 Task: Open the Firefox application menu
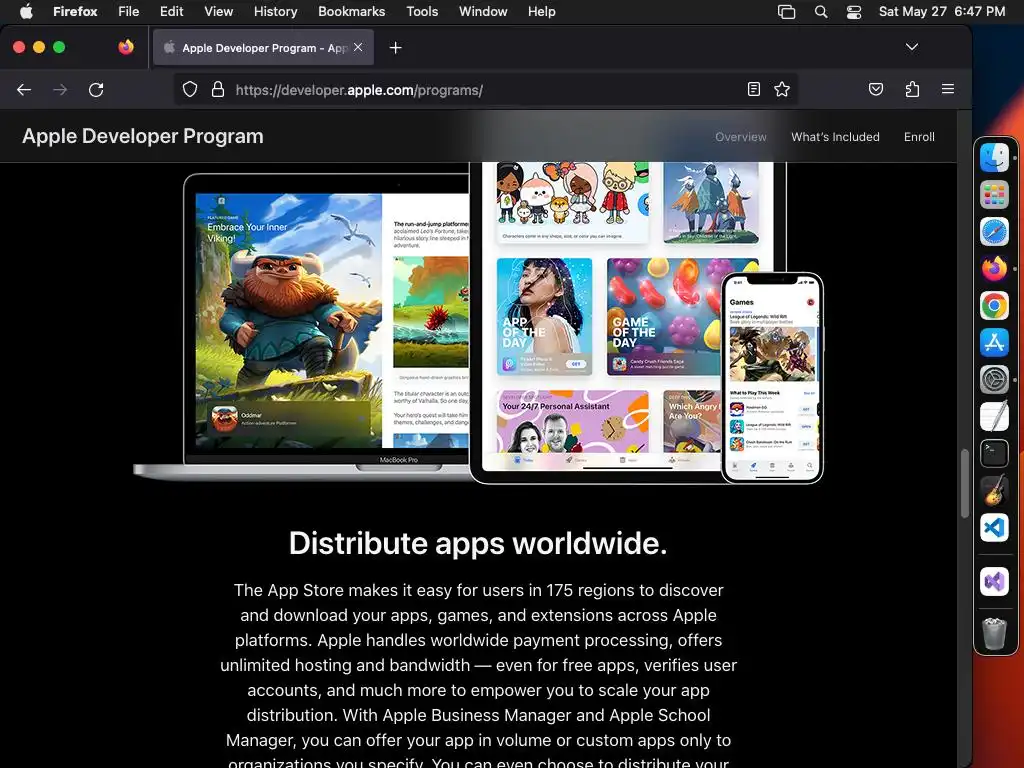(75, 11)
